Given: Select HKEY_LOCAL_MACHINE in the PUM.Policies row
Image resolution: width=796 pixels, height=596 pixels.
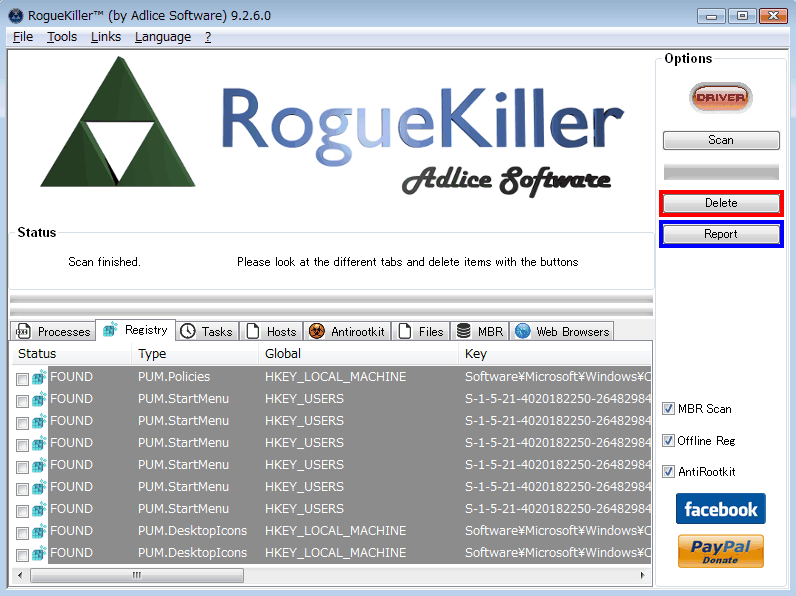Looking at the screenshot, I should pyautogui.click(x=336, y=377).
